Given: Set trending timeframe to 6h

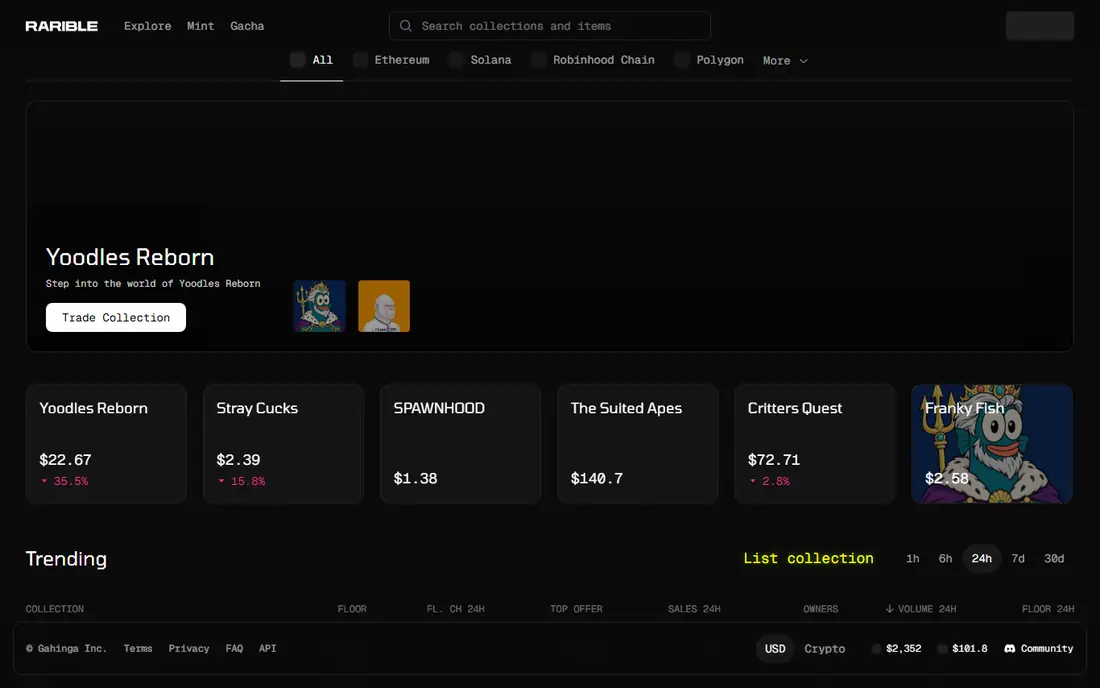Looking at the screenshot, I should click(x=945, y=558).
